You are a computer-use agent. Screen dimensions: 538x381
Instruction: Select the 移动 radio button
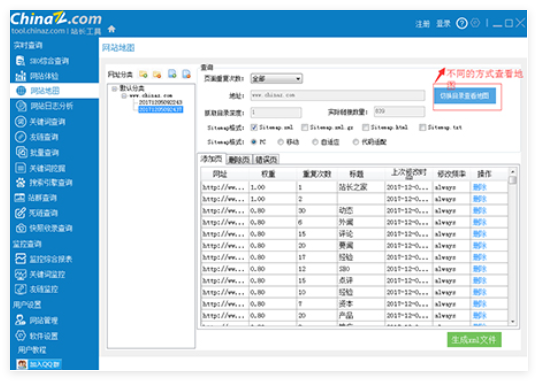tap(281, 142)
